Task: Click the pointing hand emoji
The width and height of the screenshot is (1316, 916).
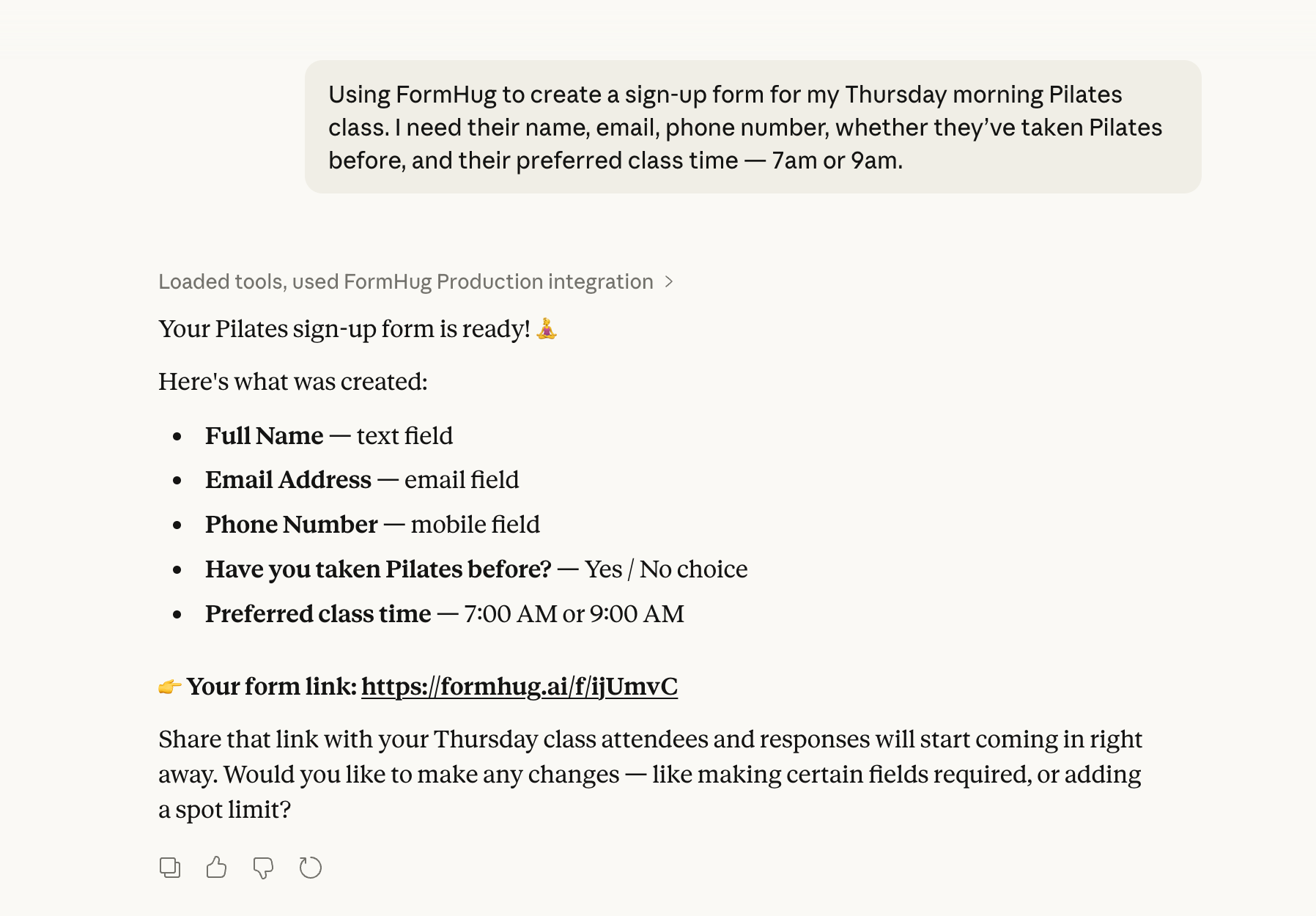Action: [x=170, y=687]
